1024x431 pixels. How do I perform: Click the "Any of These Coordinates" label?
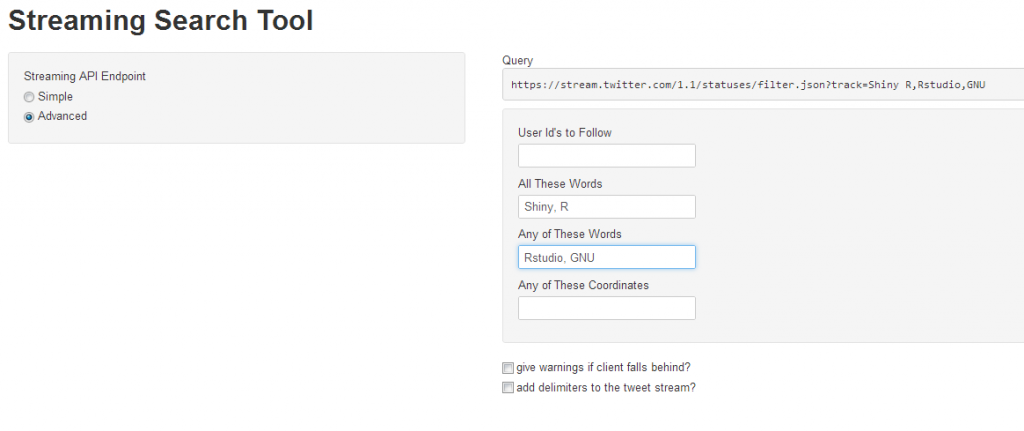tap(583, 285)
